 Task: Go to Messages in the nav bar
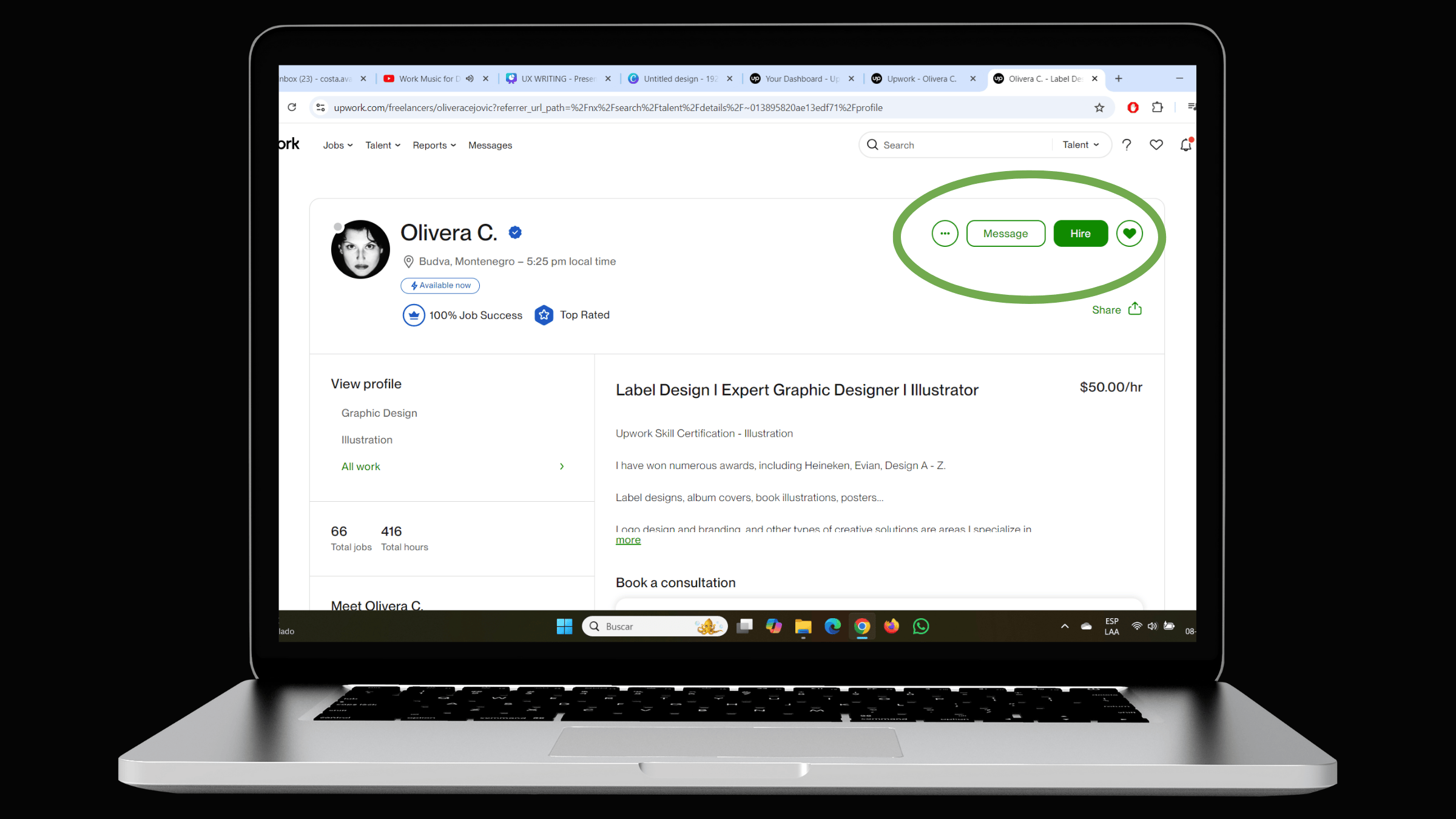[490, 146]
